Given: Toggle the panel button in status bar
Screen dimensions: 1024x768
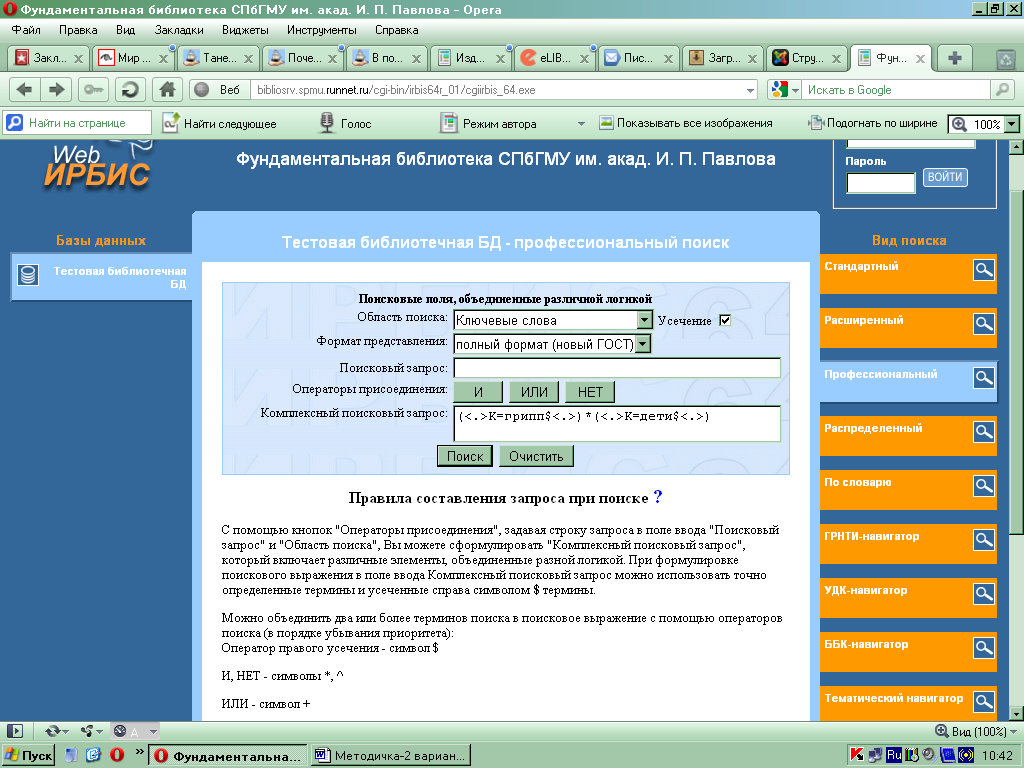Looking at the screenshot, I should point(15,731).
